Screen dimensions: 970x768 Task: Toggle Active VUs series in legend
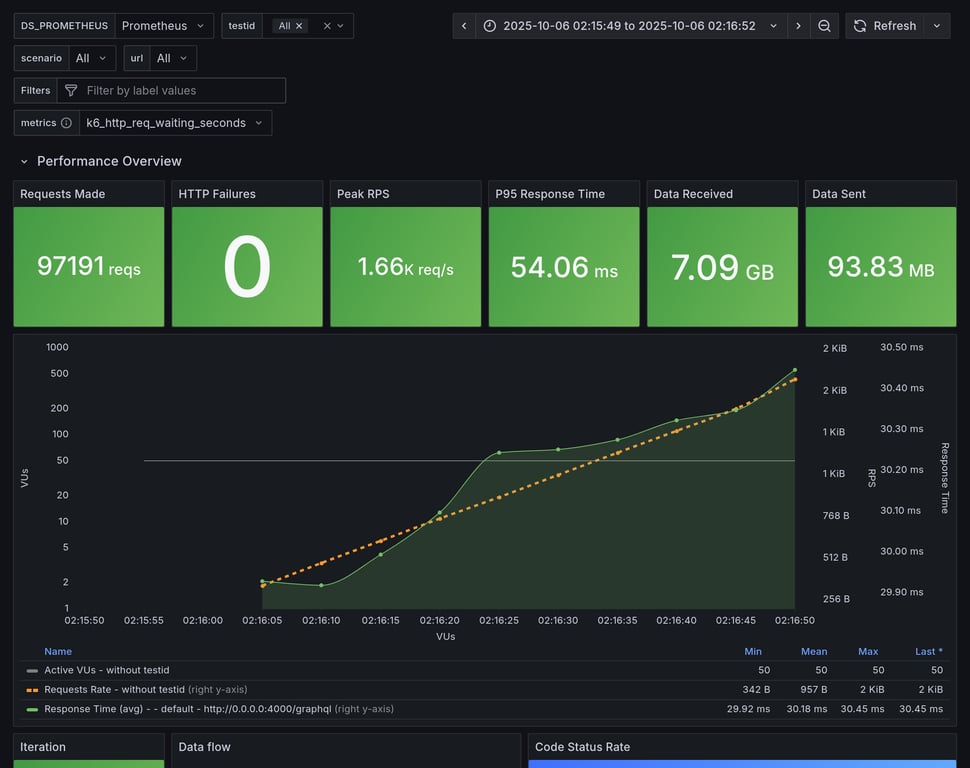click(x=106, y=670)
